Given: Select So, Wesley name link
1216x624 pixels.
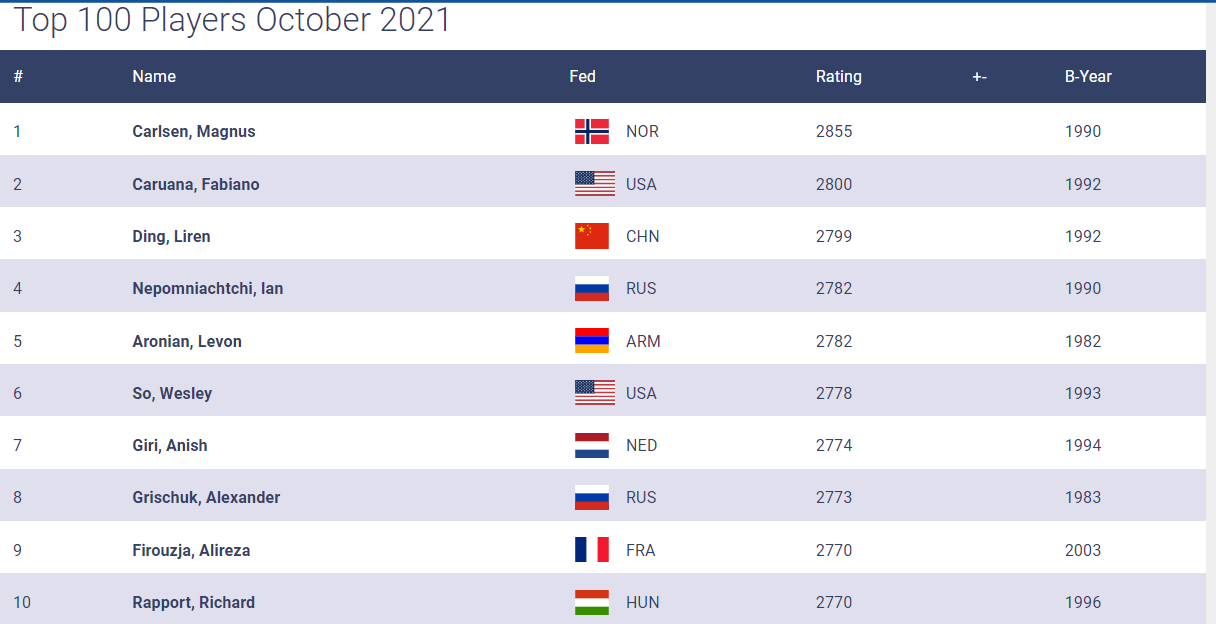Looking at the screenshot, I should coord(172,393).
